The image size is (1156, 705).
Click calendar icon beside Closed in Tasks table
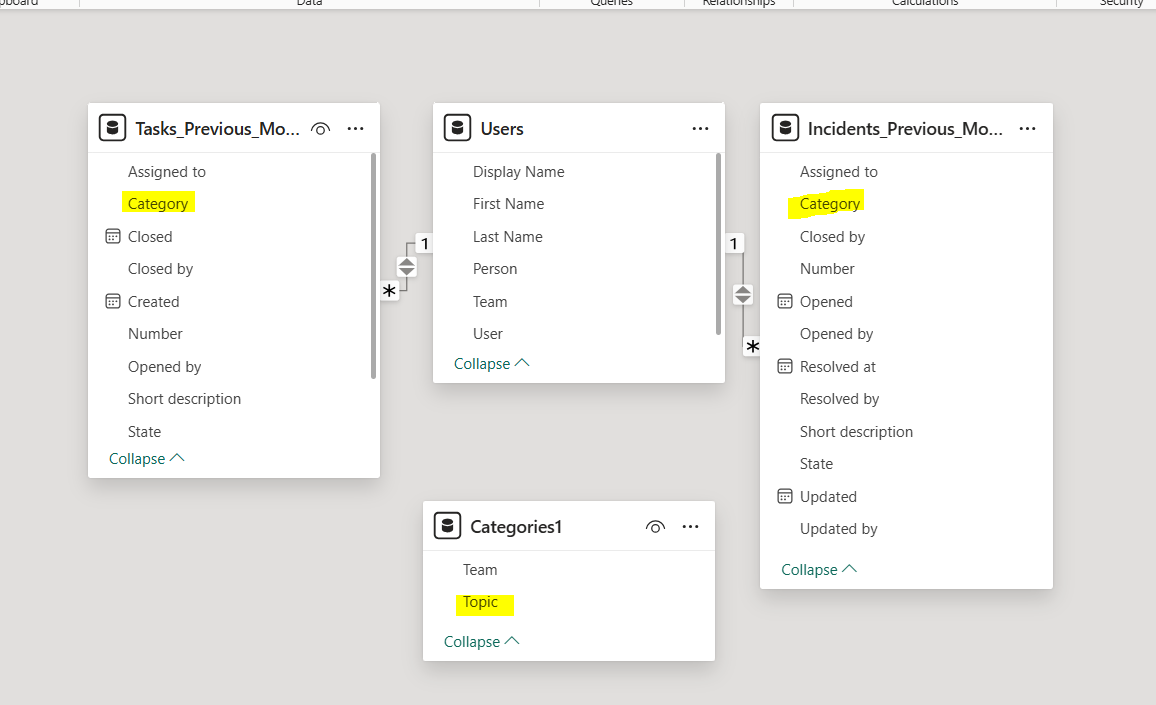pos(113,236)
